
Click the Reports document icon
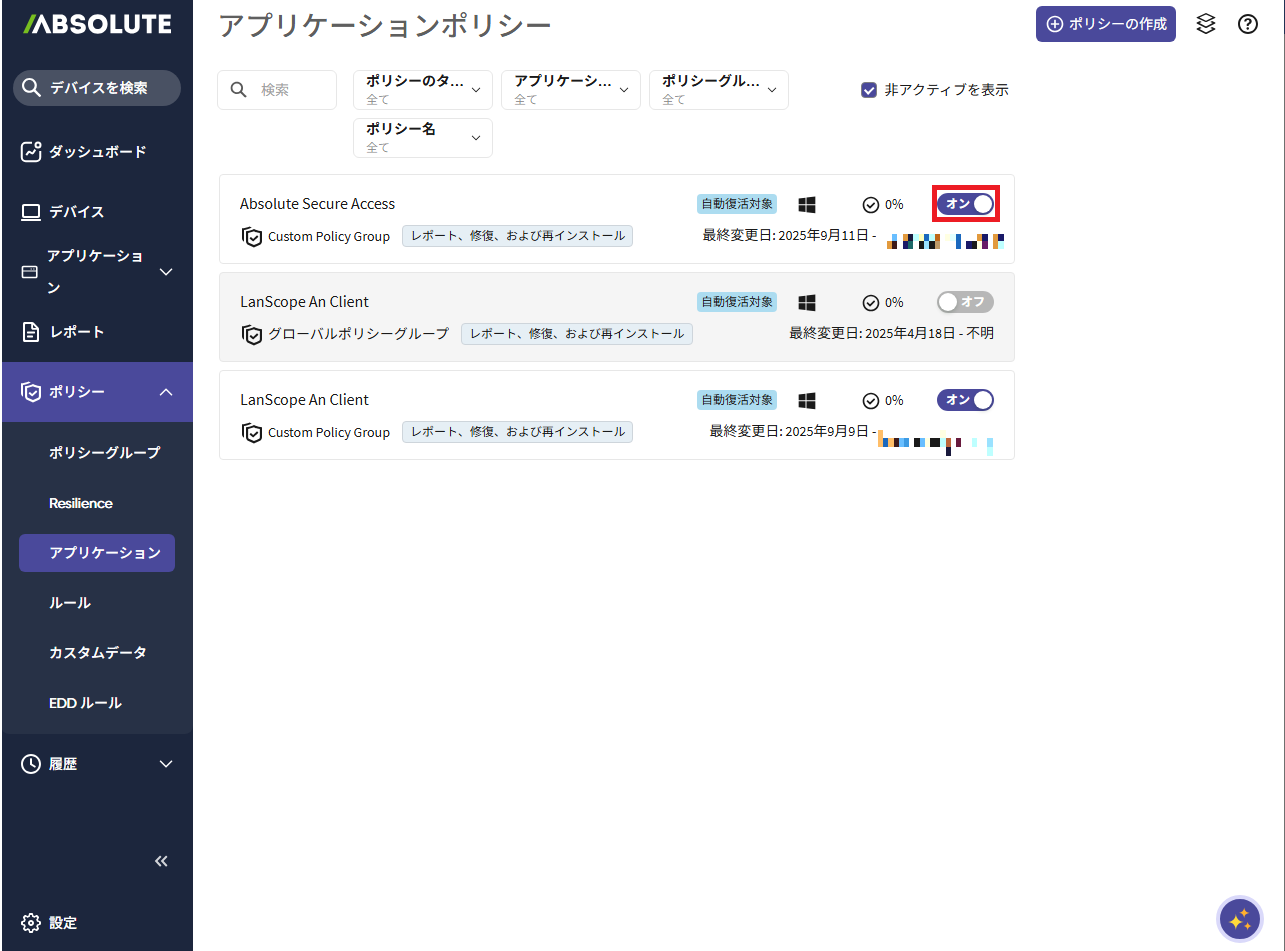[x=31, y=332]
